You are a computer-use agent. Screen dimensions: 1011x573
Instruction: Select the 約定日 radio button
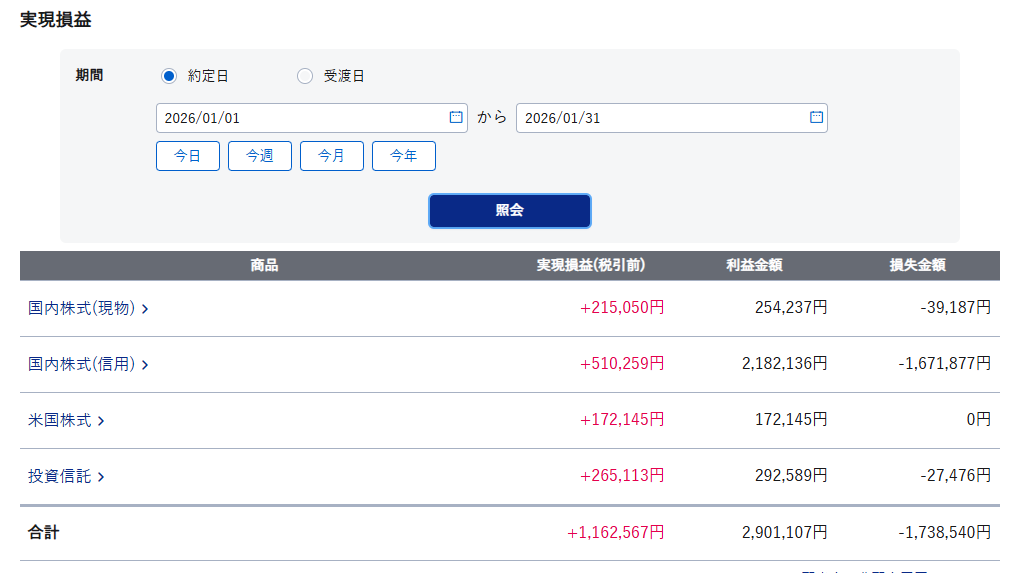[169, 76]
